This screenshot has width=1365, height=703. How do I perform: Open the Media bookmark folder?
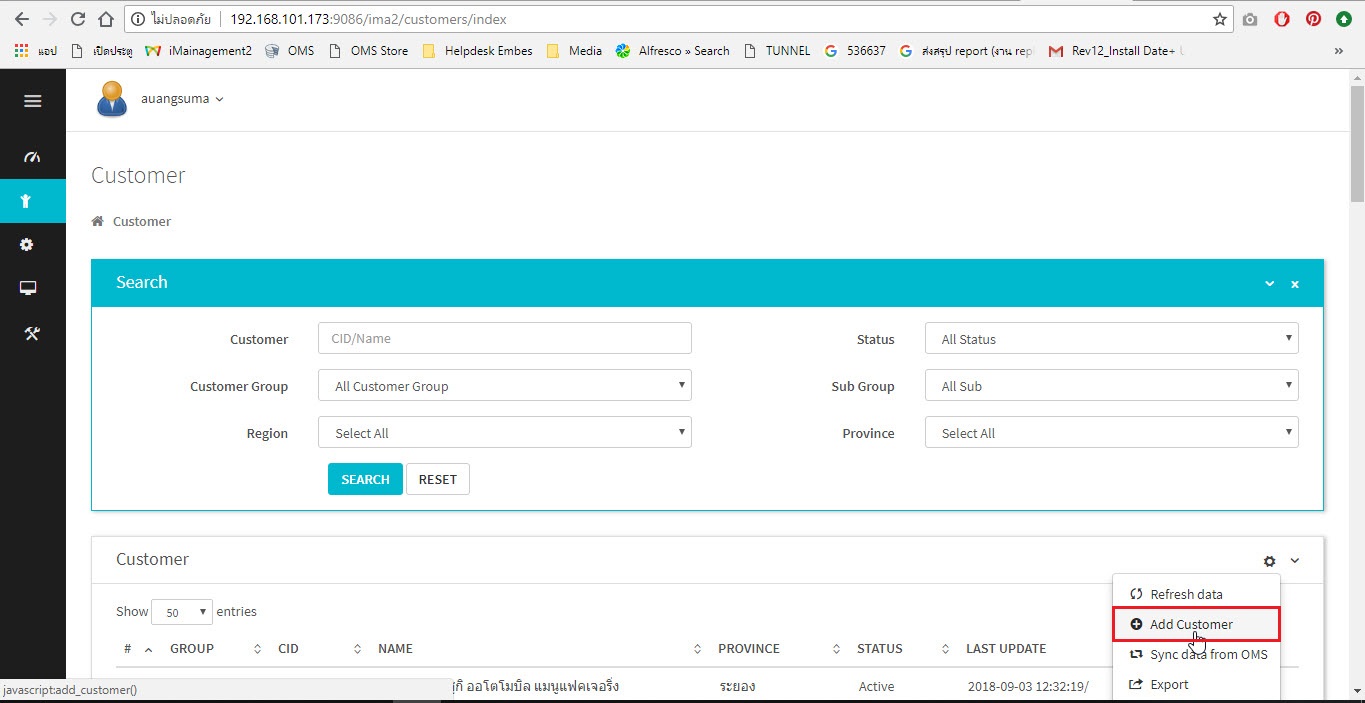point(575,51)
